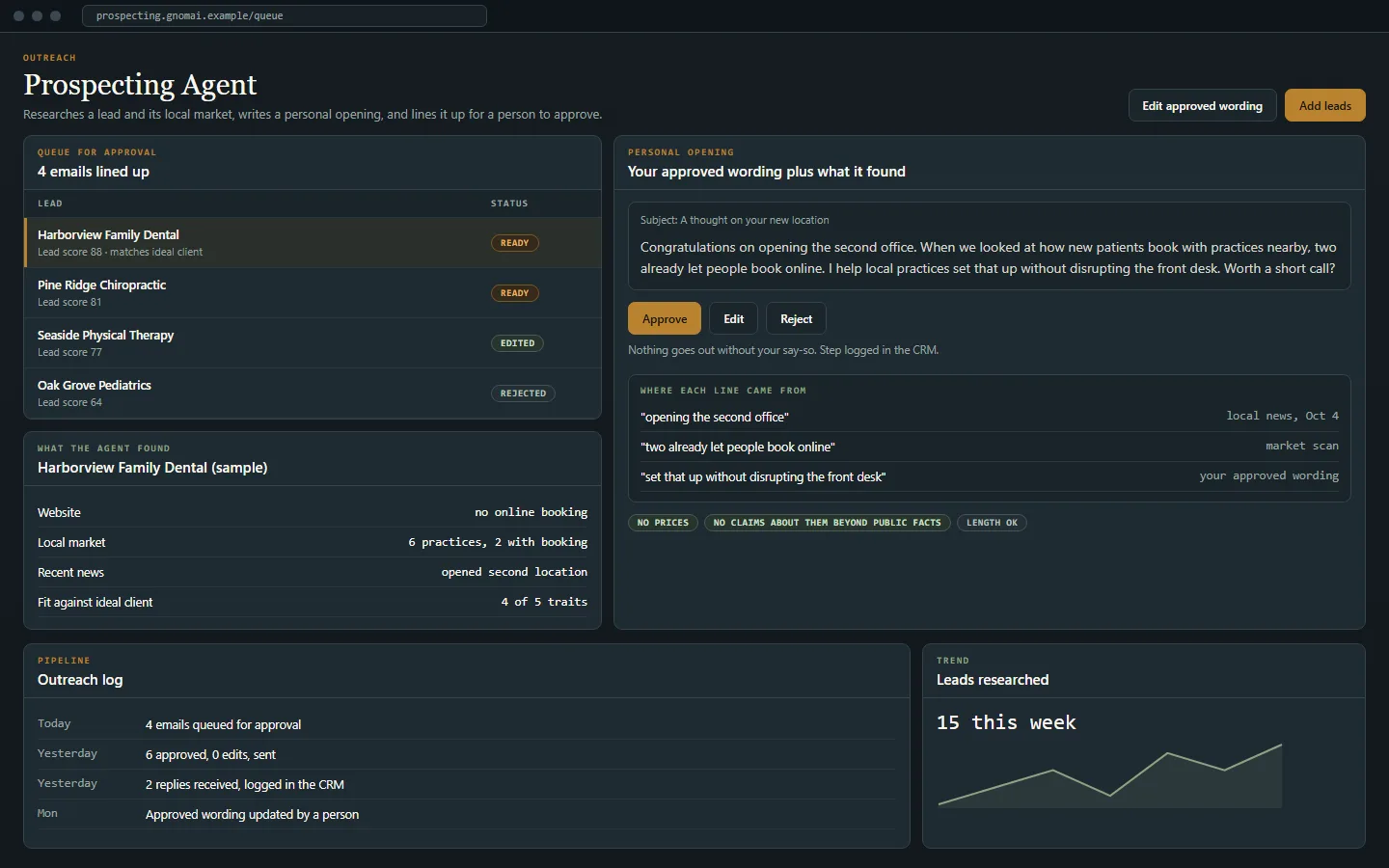This screenshot has width=1389, height=868.
Task: Click the leads researched trend chart
Action: point(1109,775)
